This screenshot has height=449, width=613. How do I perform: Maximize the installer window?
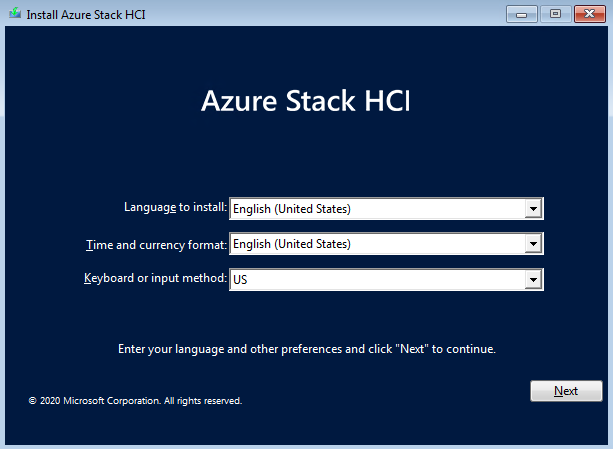pos(555,13)
